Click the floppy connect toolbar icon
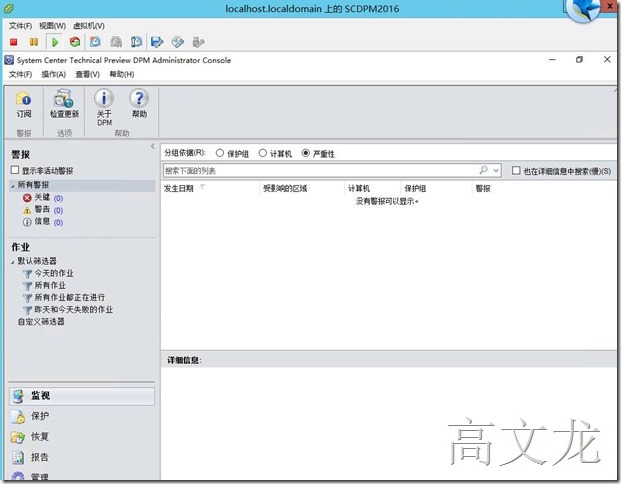The width and height of the screenshot is (621, 484). [x=157, y=42]
